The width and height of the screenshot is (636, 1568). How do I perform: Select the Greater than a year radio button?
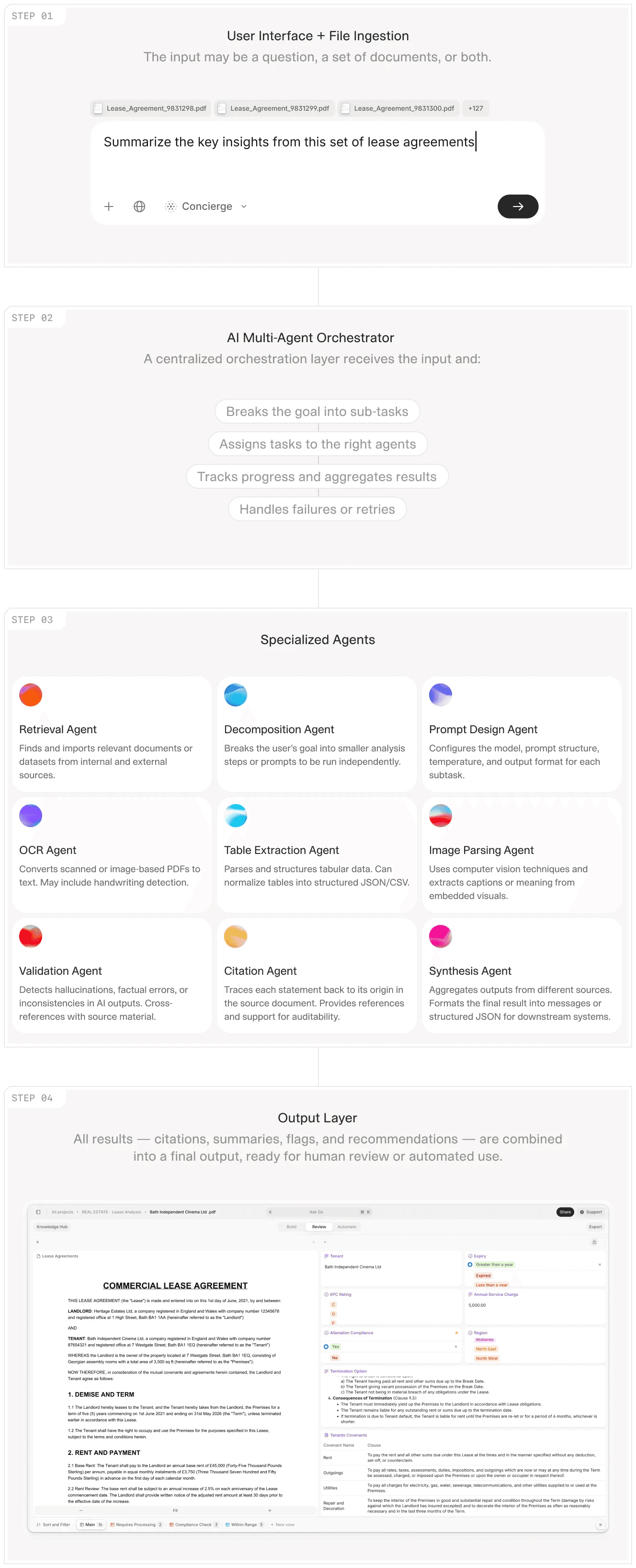[x=469, y=1265]
